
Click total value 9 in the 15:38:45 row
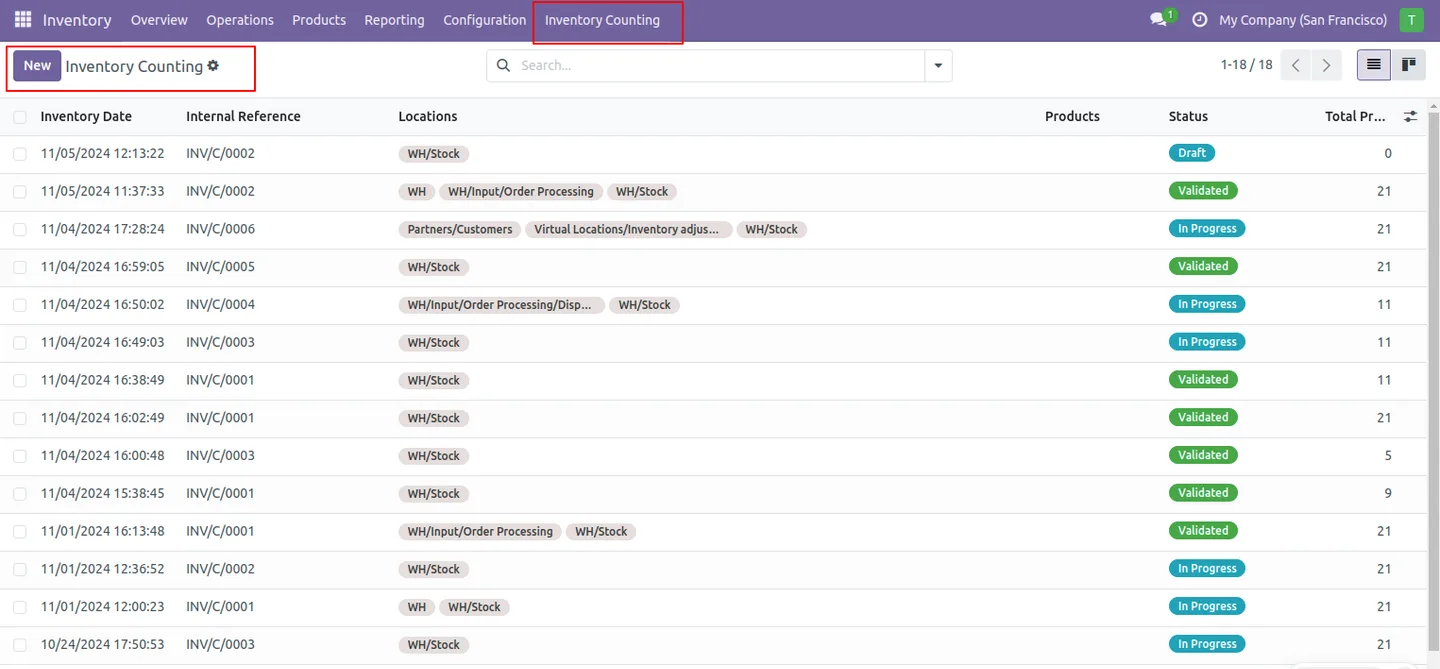pos(1388,494)
